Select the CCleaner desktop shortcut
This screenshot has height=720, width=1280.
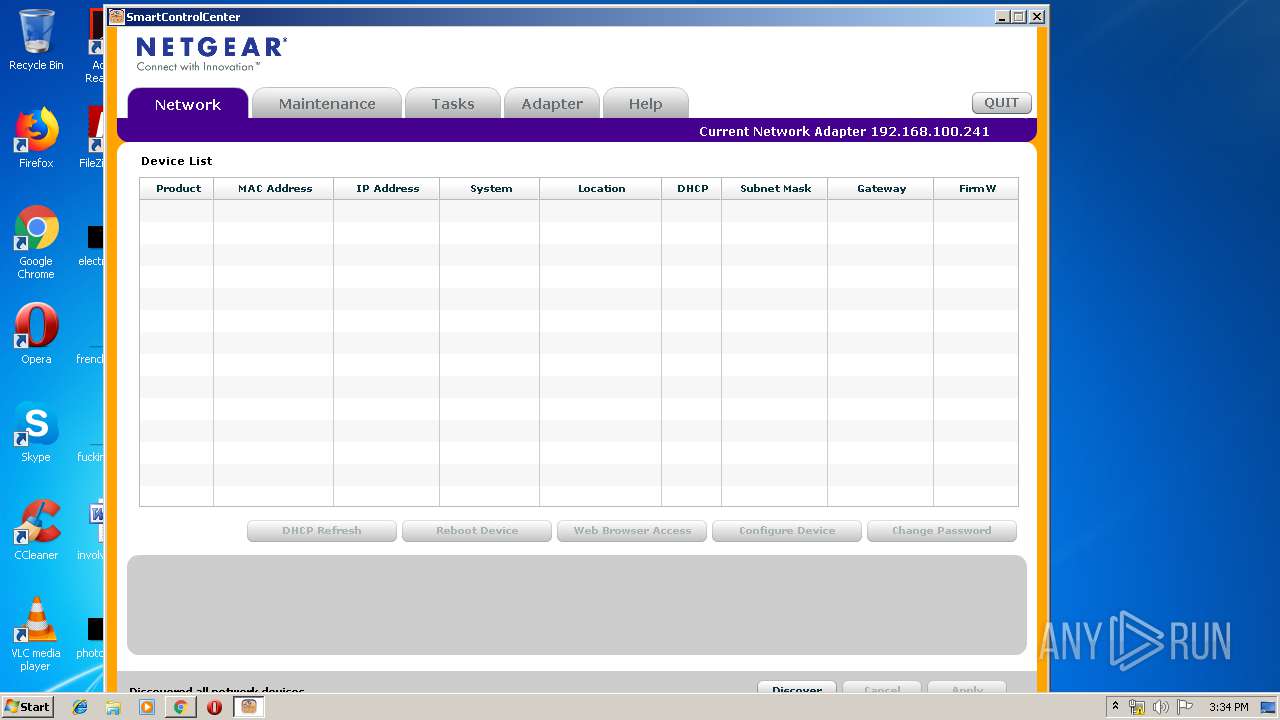(x=36, y=530)
